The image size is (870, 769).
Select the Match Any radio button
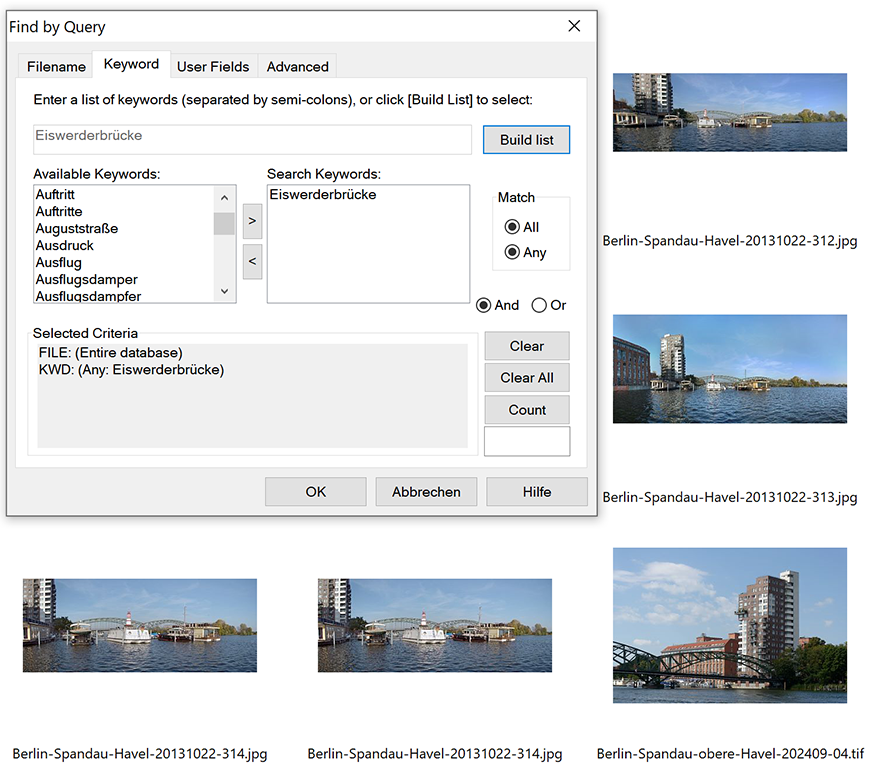click(512, 252)
